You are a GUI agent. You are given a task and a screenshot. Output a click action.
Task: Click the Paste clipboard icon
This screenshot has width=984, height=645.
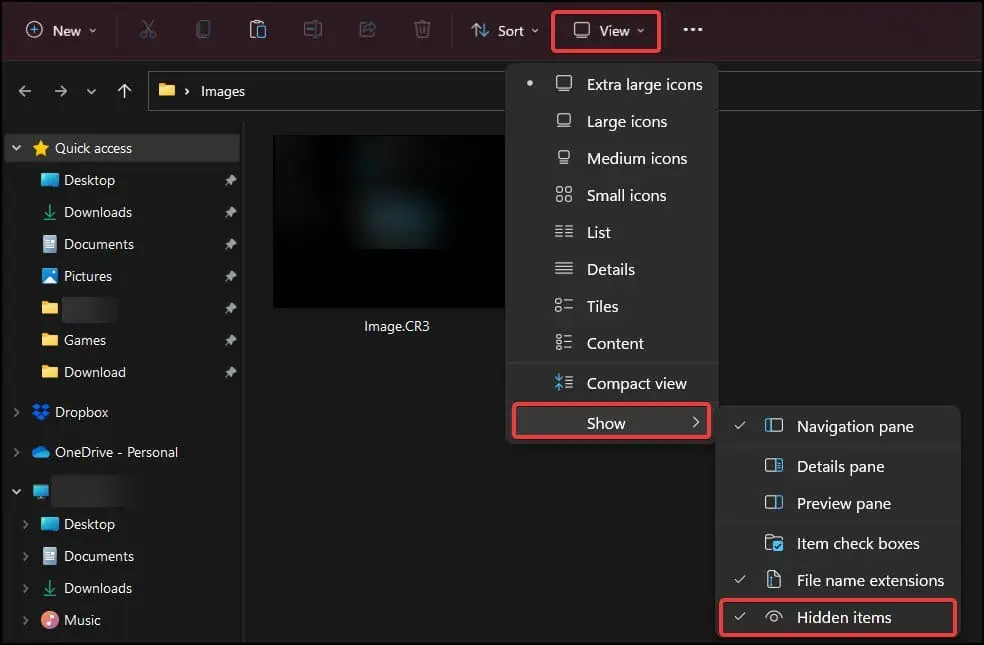[257, 29]
